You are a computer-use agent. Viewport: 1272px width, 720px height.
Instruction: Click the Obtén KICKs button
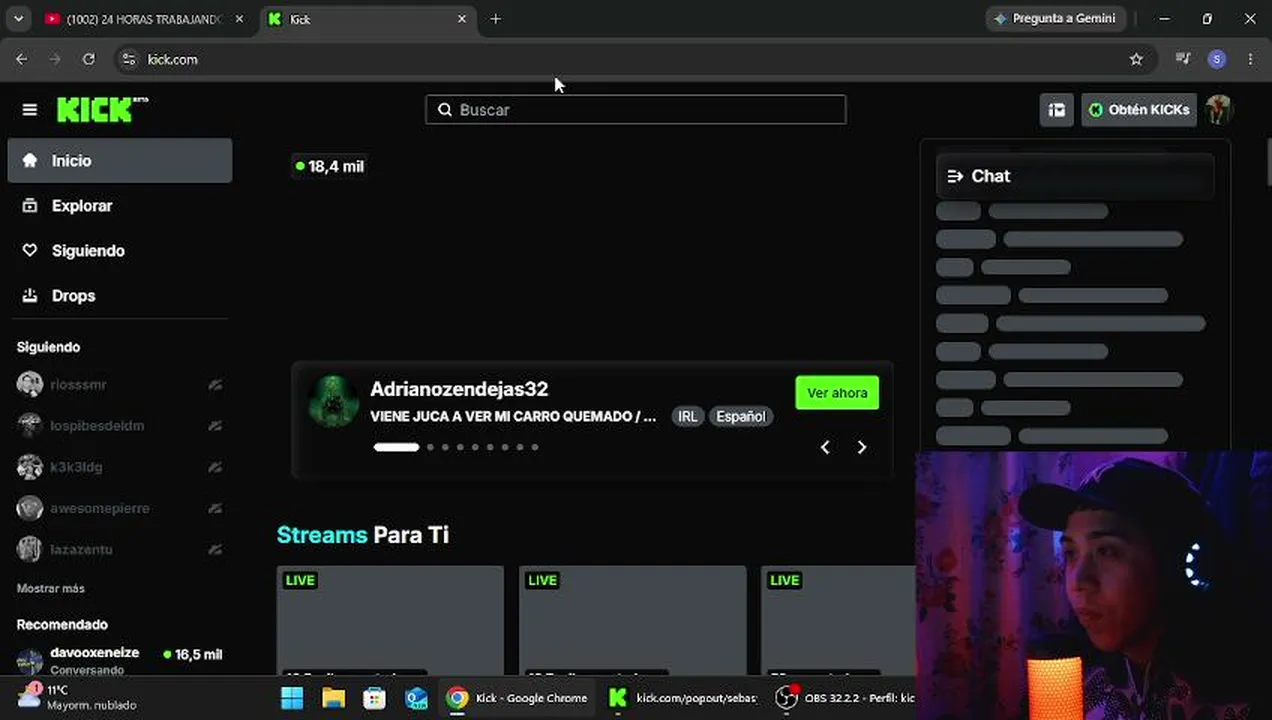(x=1139, y=110)
